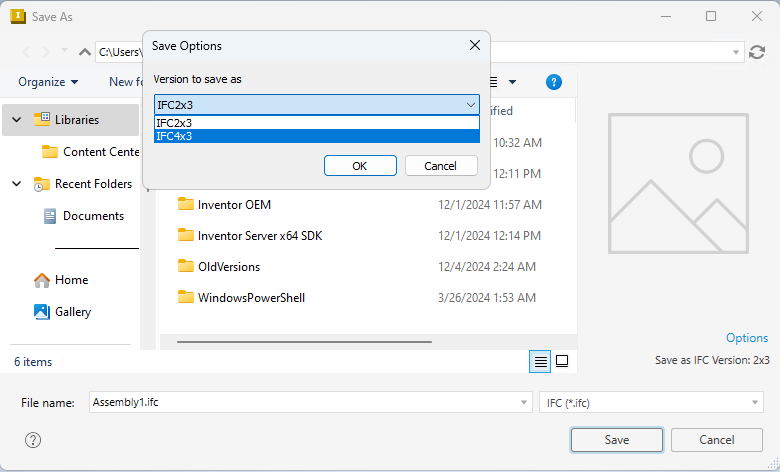Click the refresh icon beside address bar
Image resolution: width=780 pixels, height=472 pixels.
click(x=757, y=52)
